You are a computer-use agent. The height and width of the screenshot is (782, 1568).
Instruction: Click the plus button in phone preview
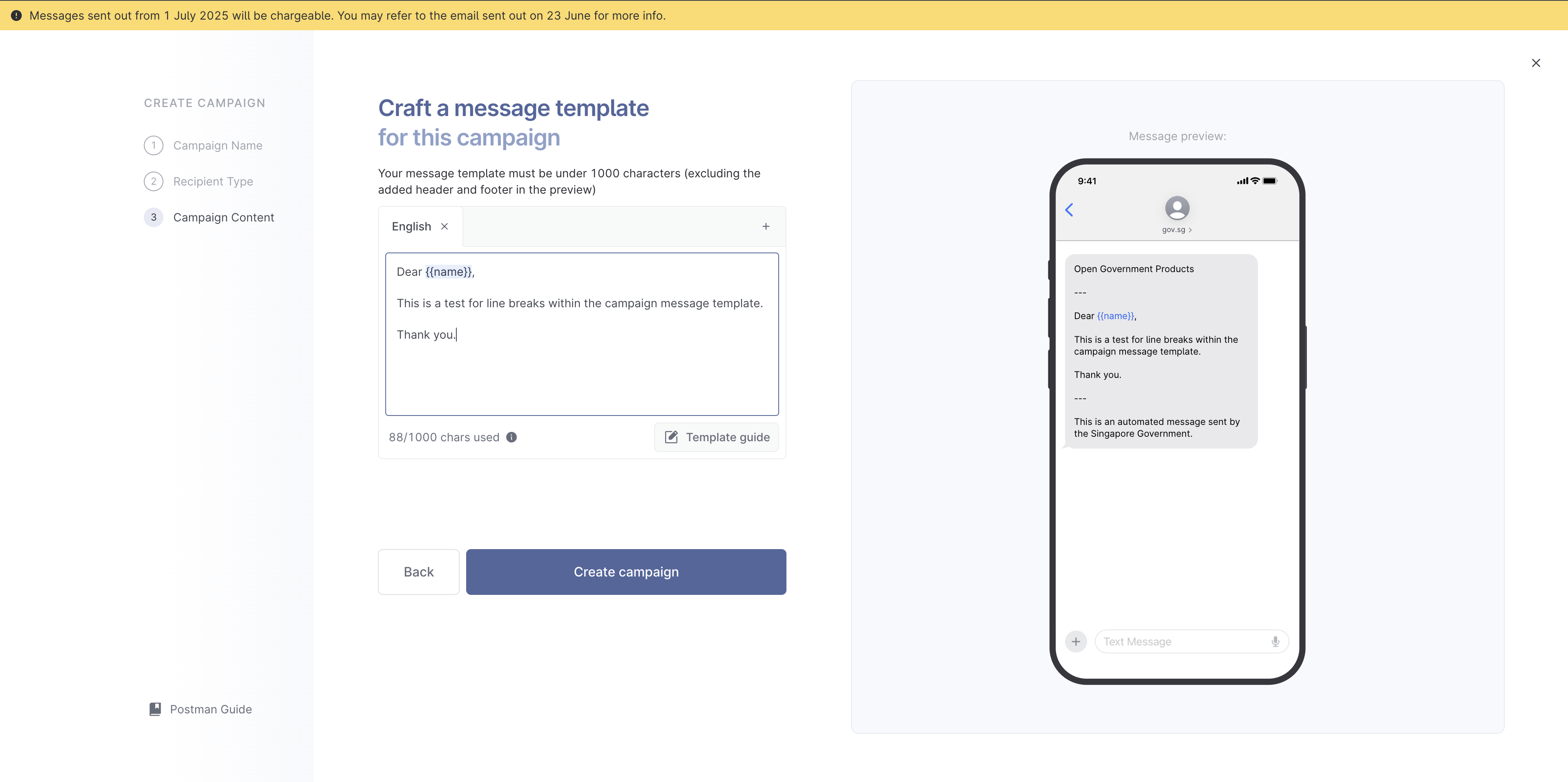point(1076,641)
